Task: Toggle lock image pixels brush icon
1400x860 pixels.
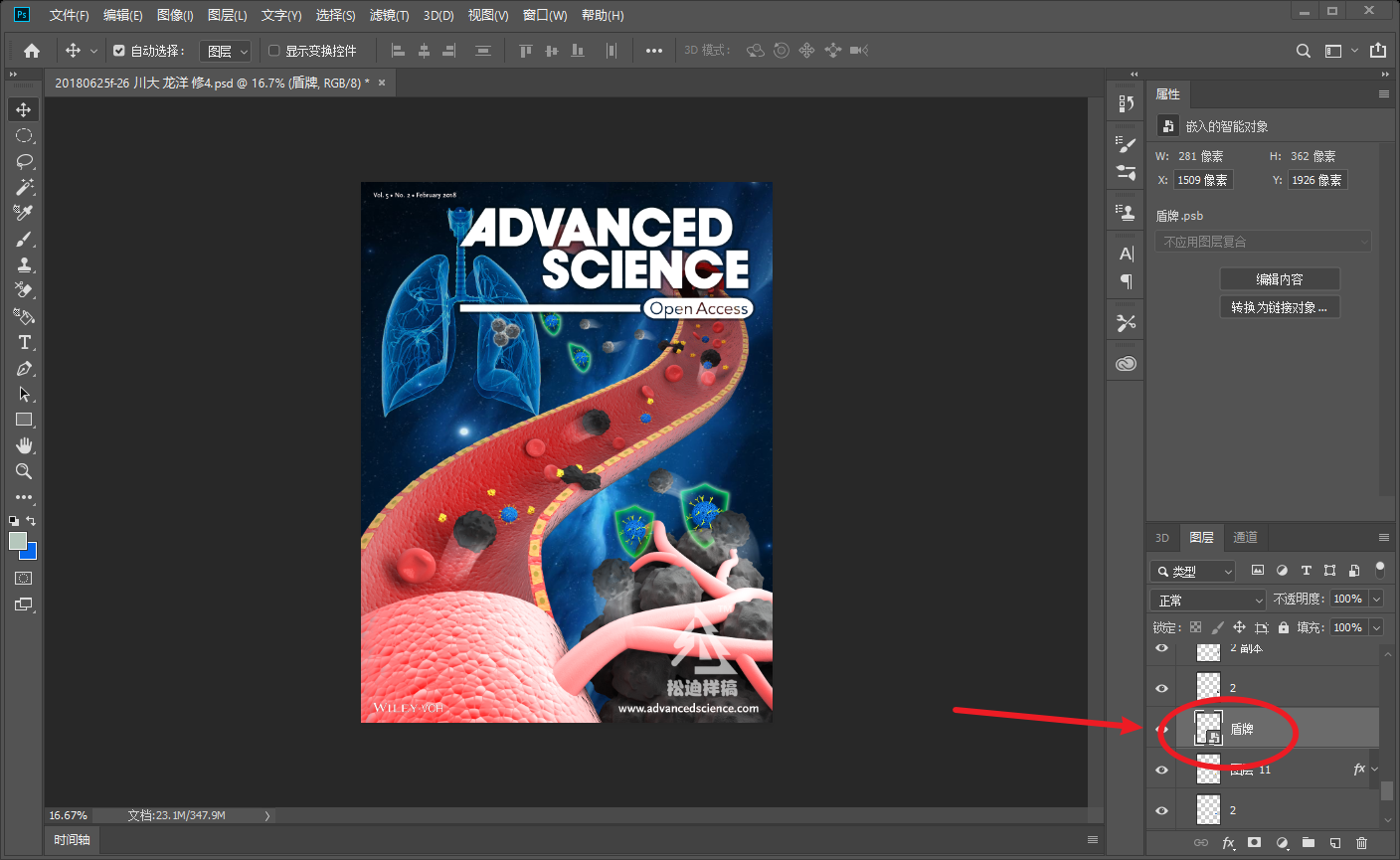Action: click(1217, 627)
